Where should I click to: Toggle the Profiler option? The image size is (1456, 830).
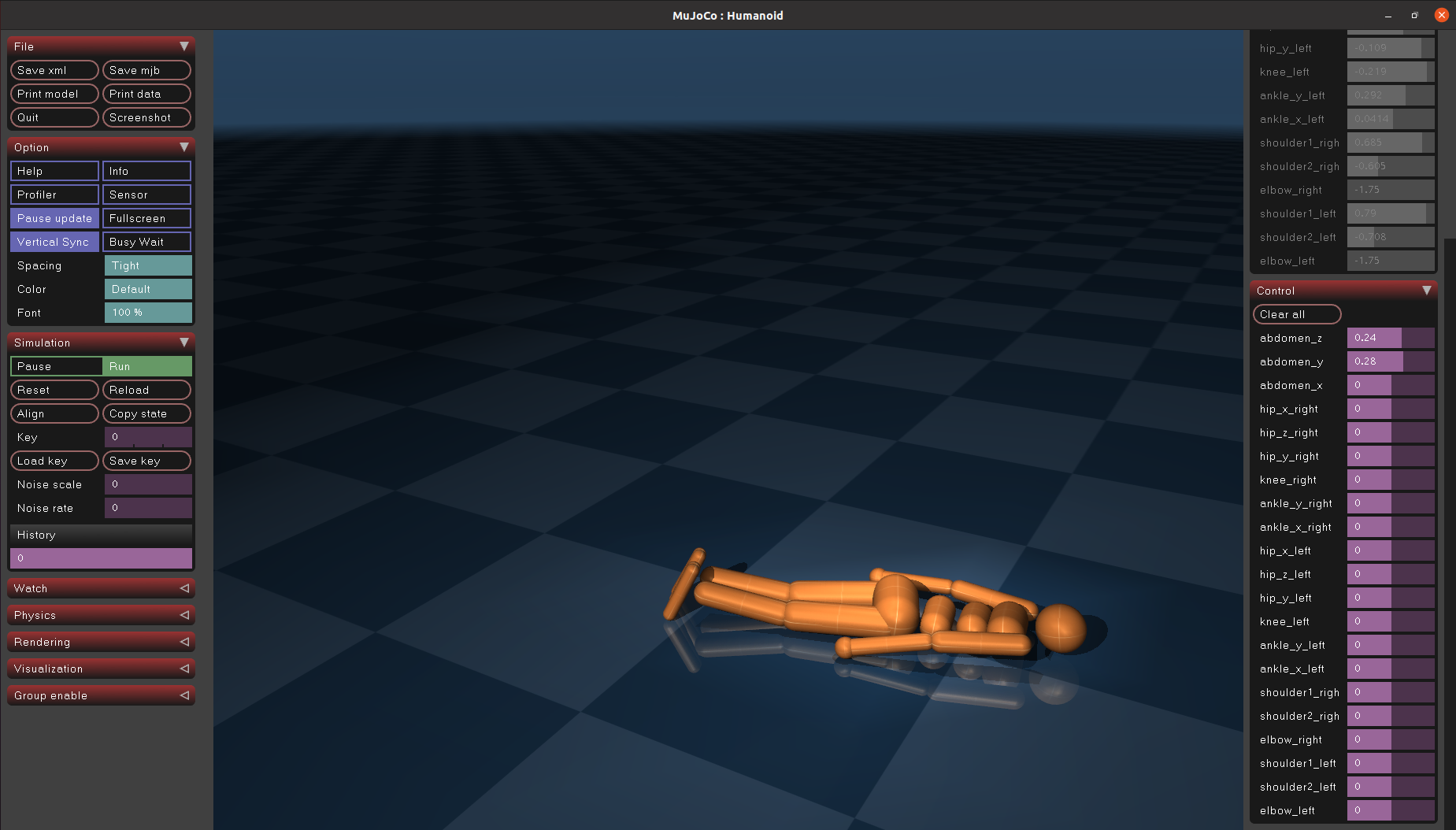tap(54, 195)
